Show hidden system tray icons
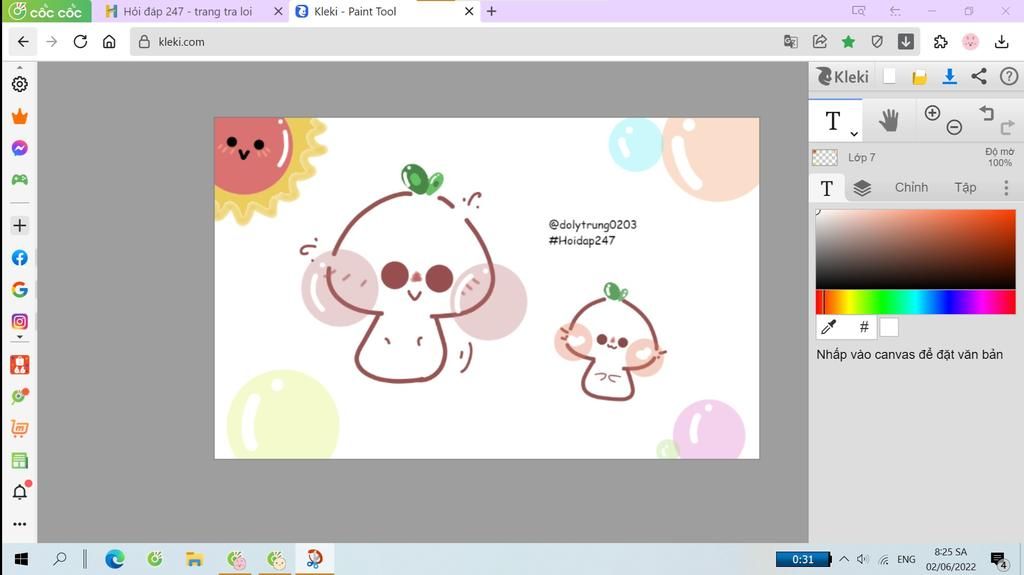Viewport: 1024px width, 575px height. click(844, 559)
